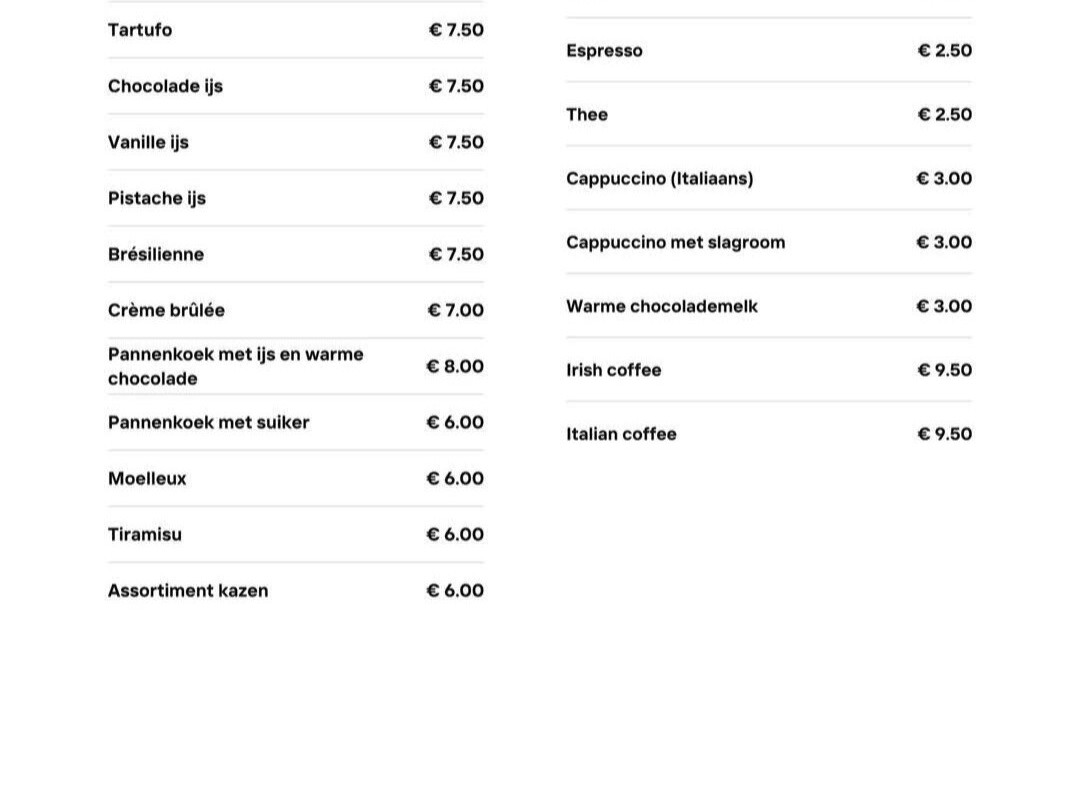
Task: Choose the Pistache ijs item
Action: (157, 198)
